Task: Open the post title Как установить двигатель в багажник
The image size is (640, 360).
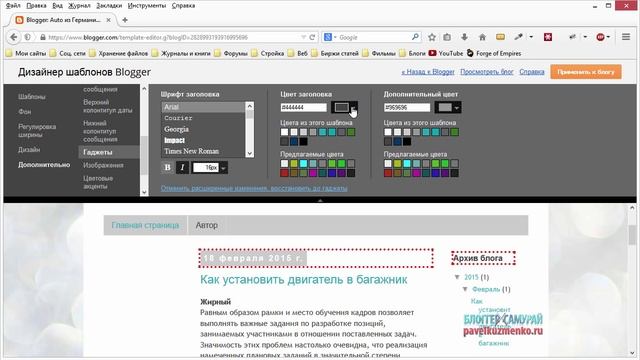Action: 303,280
